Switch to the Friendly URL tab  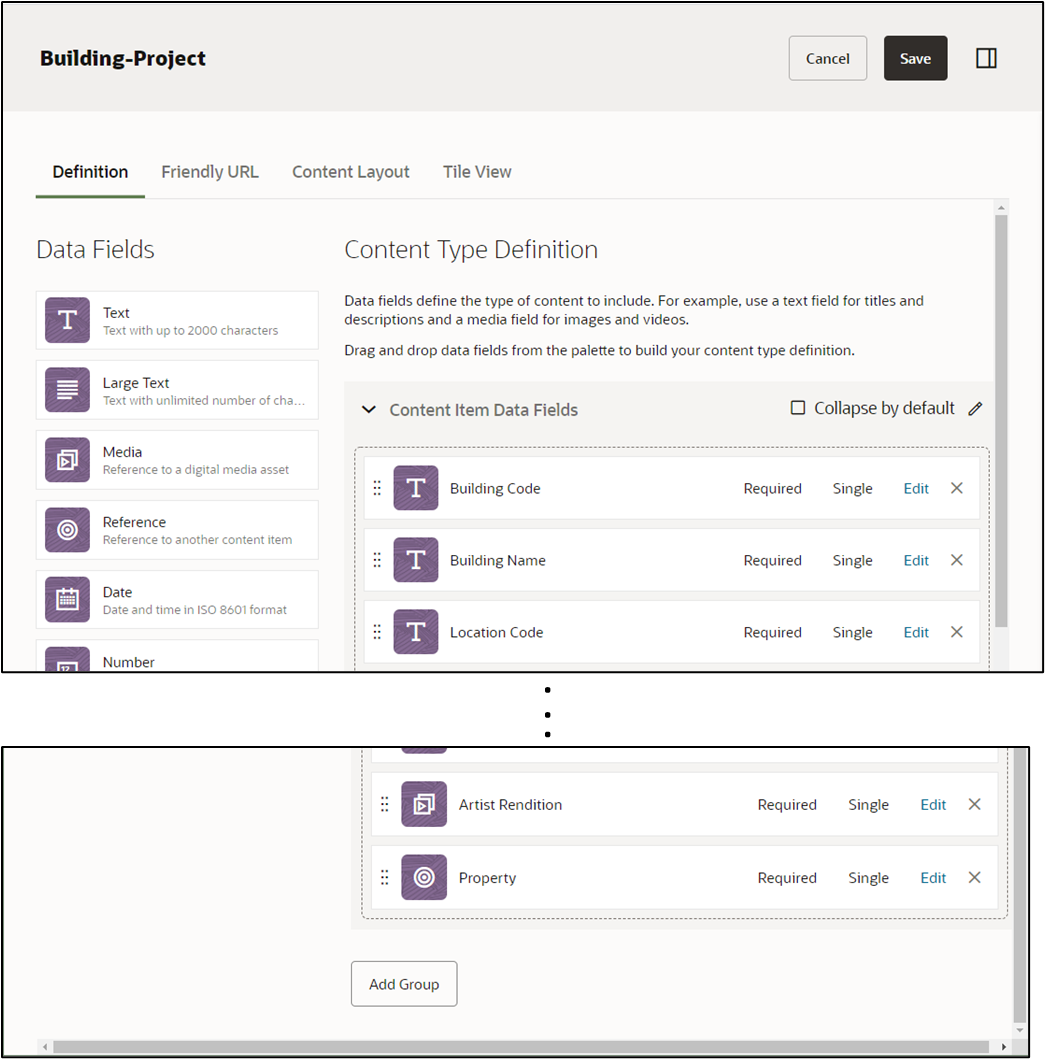[x=209, y=171]
